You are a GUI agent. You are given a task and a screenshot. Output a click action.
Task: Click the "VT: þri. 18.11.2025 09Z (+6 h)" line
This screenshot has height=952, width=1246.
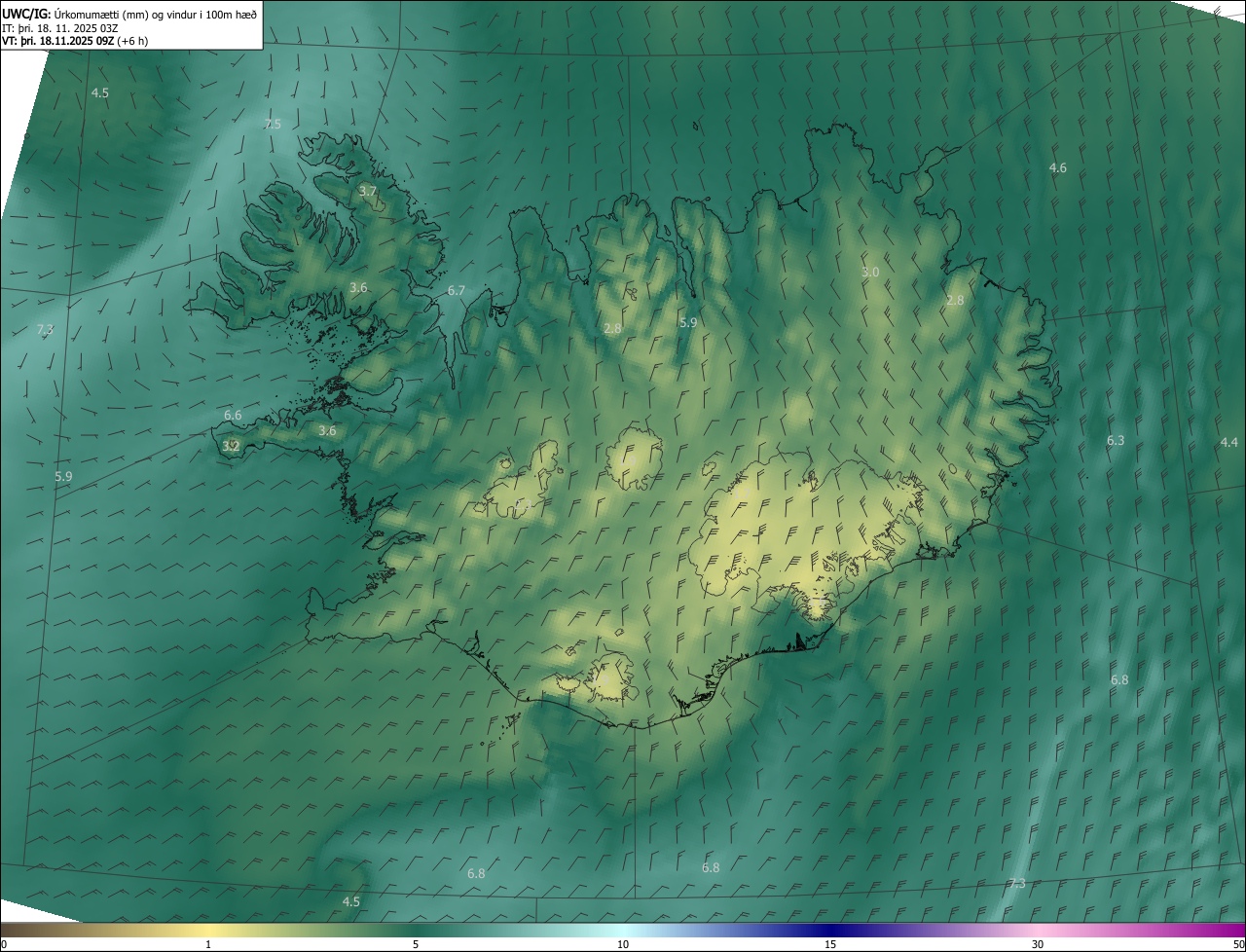pyautogui.click(x=75, y=41)
